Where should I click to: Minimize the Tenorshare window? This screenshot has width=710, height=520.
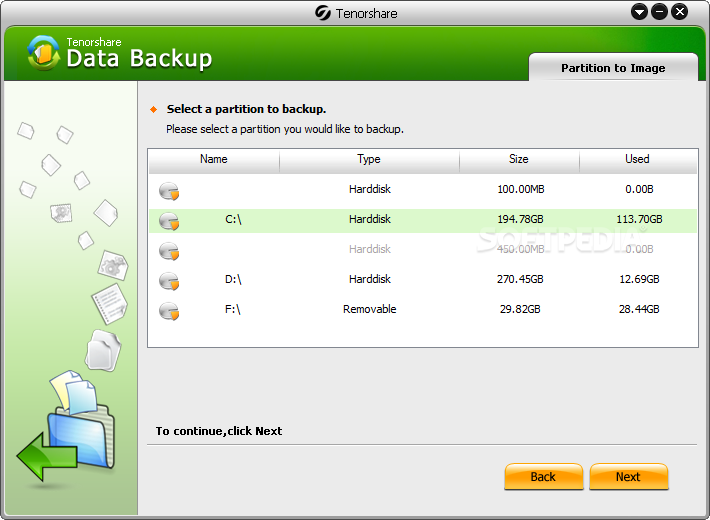pos(659,12)
